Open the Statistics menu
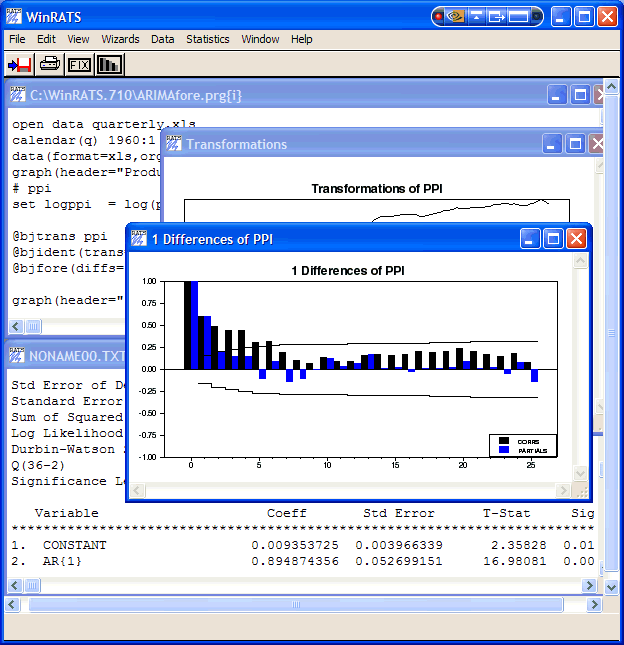Viewport: 624px width, 645px height. (x=208, y=39)
